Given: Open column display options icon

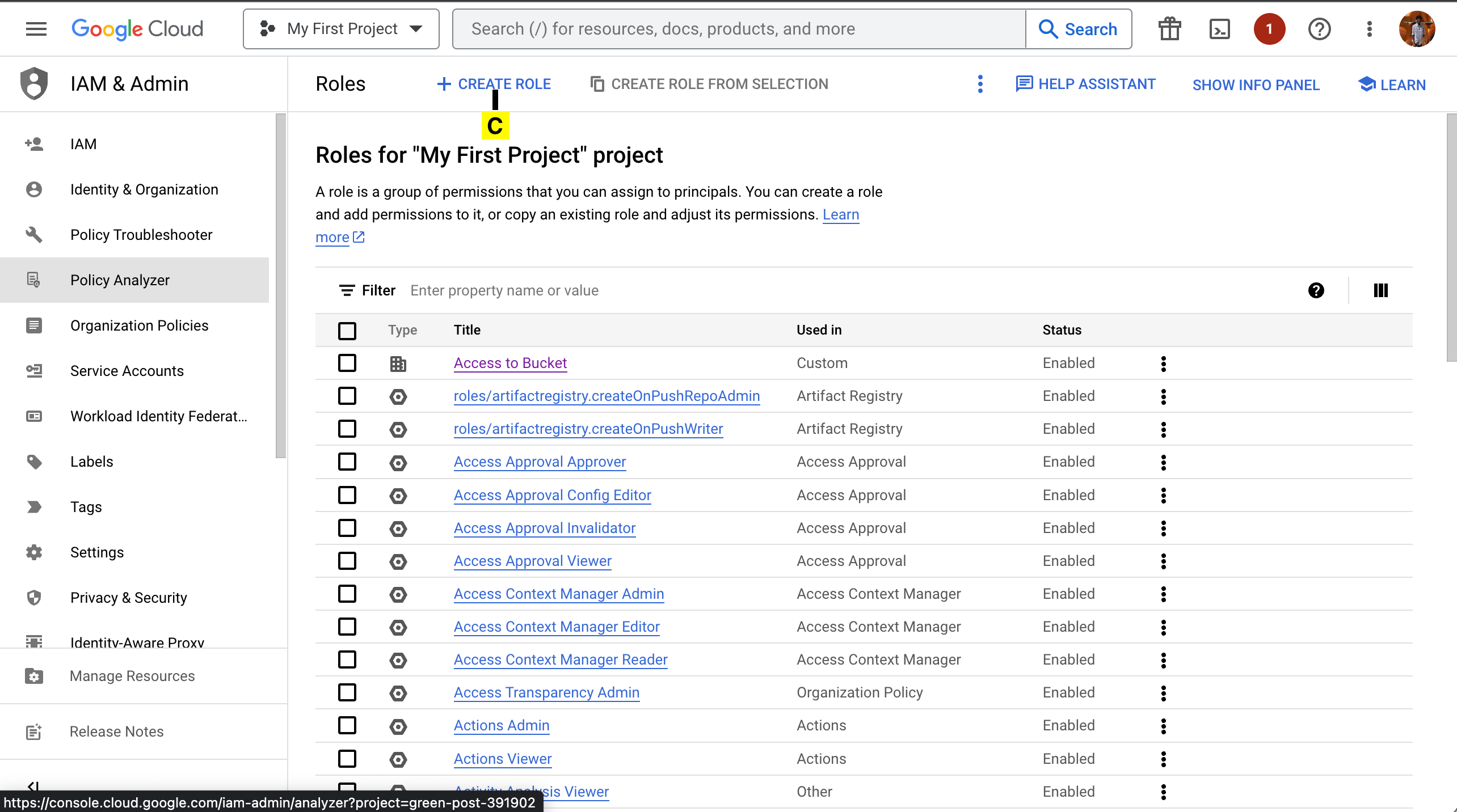Looking at the screenshot, I should 1380,290.
